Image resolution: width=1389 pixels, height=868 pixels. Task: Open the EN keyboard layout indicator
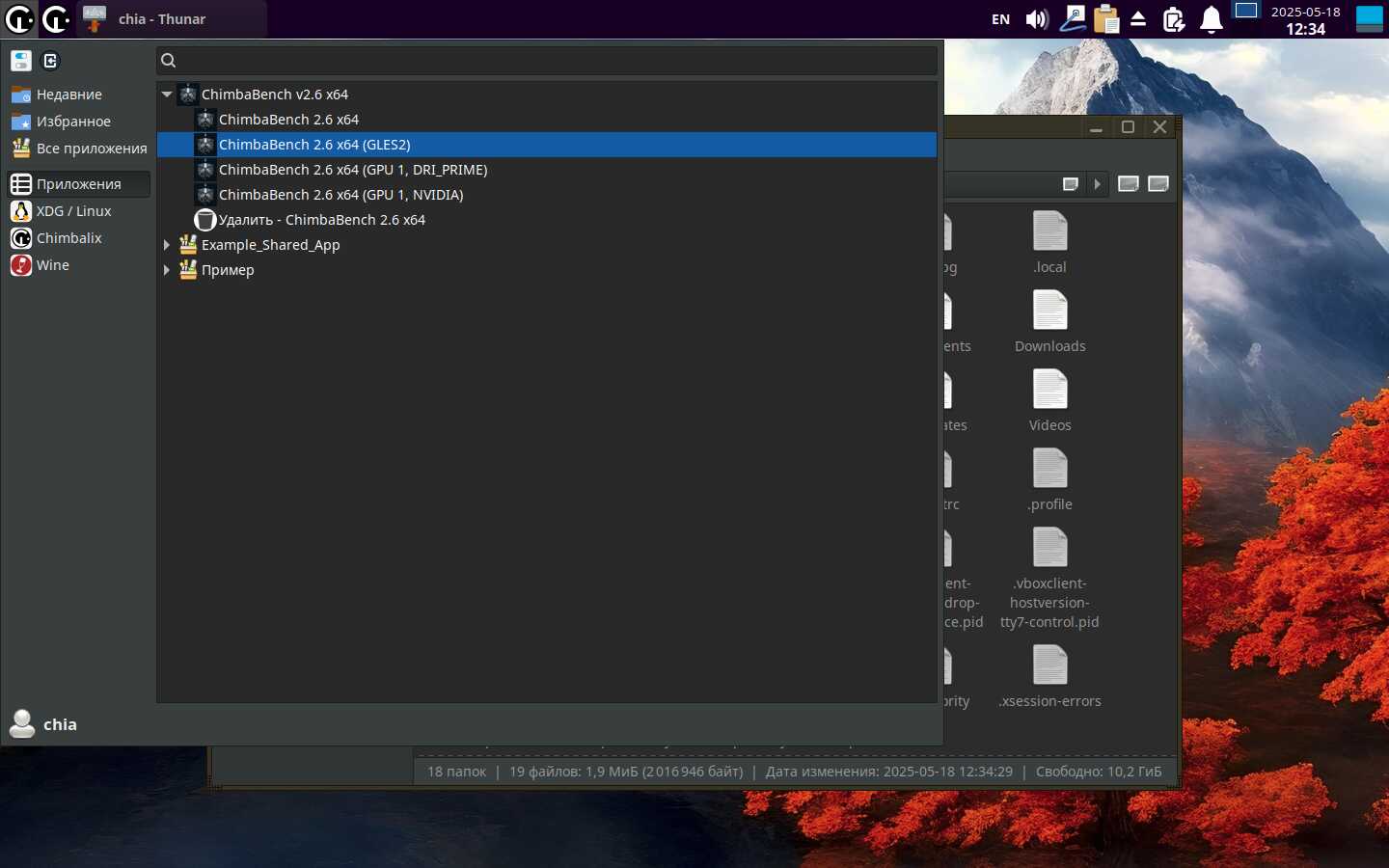coord(1001,19)
